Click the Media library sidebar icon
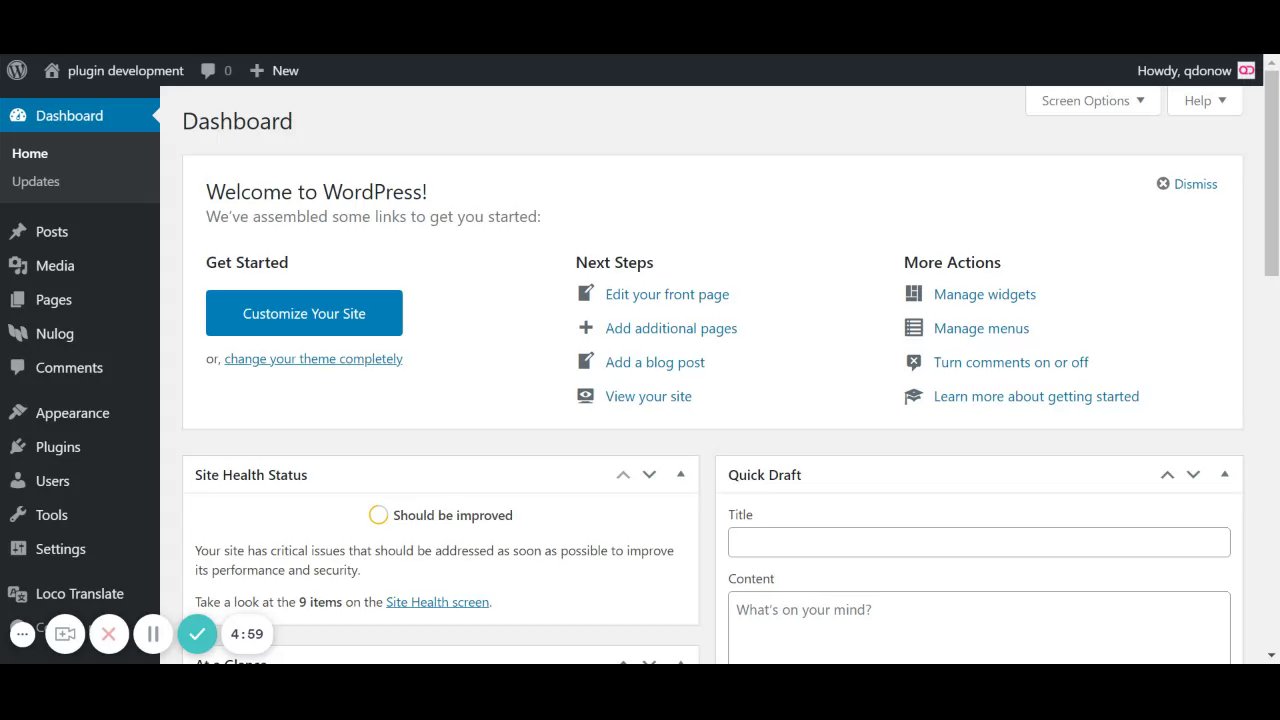 pos(18,266)
